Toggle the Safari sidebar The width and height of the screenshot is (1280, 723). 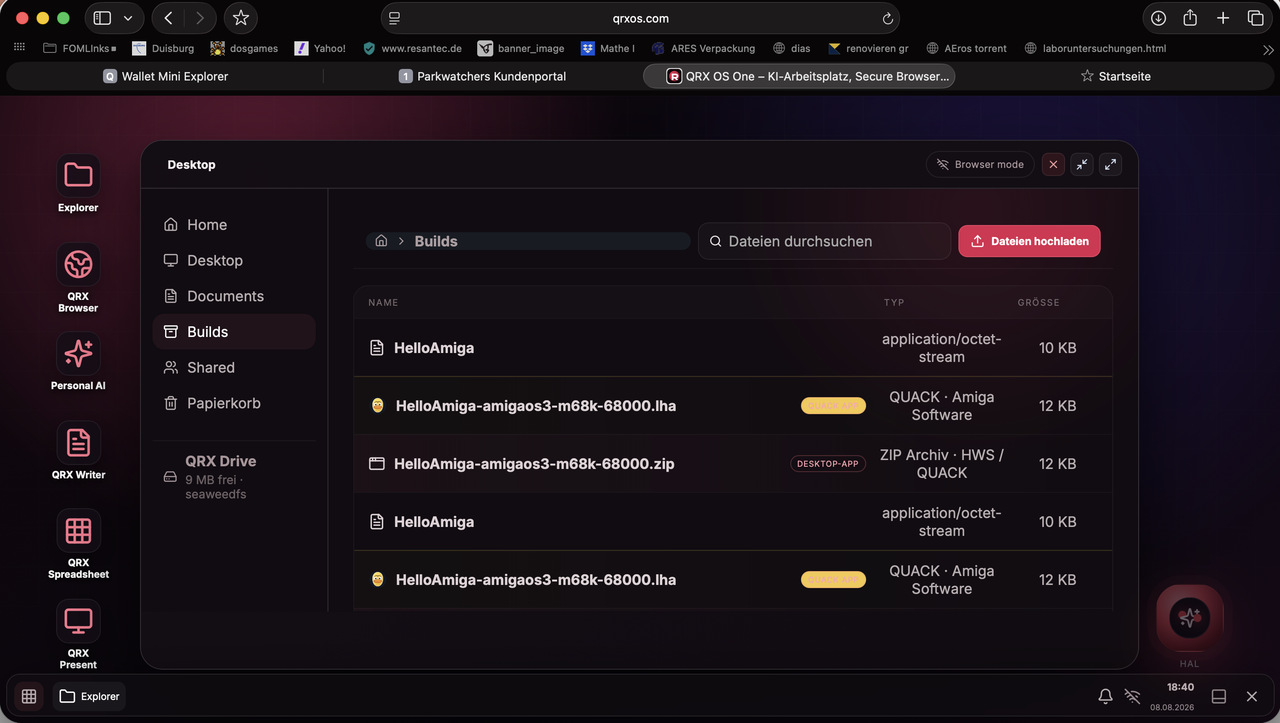(102, 18)
